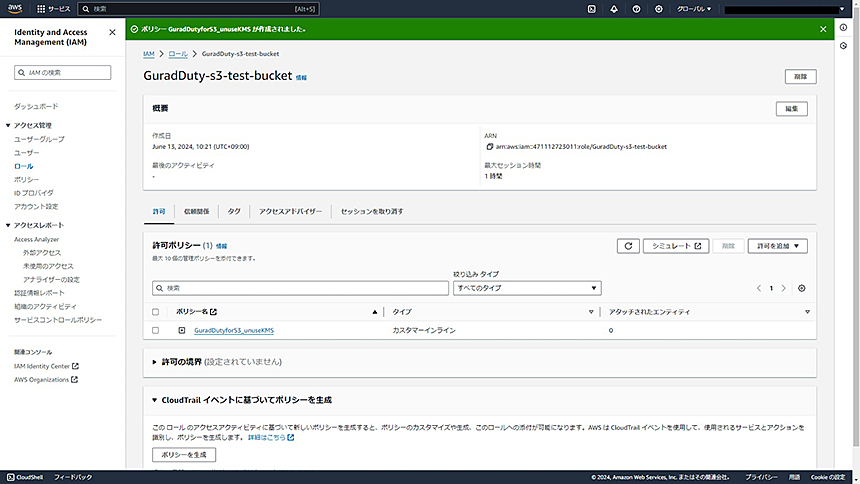Collapse the access management section
Screen dimensions: 860x484
point(8,126)
